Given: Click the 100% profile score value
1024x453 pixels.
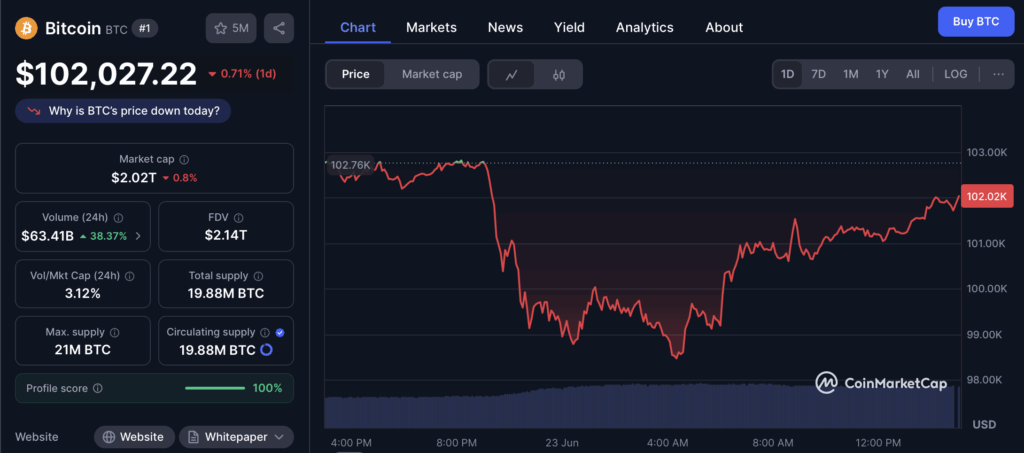Looking at the screenshot, I should point(268,388).
